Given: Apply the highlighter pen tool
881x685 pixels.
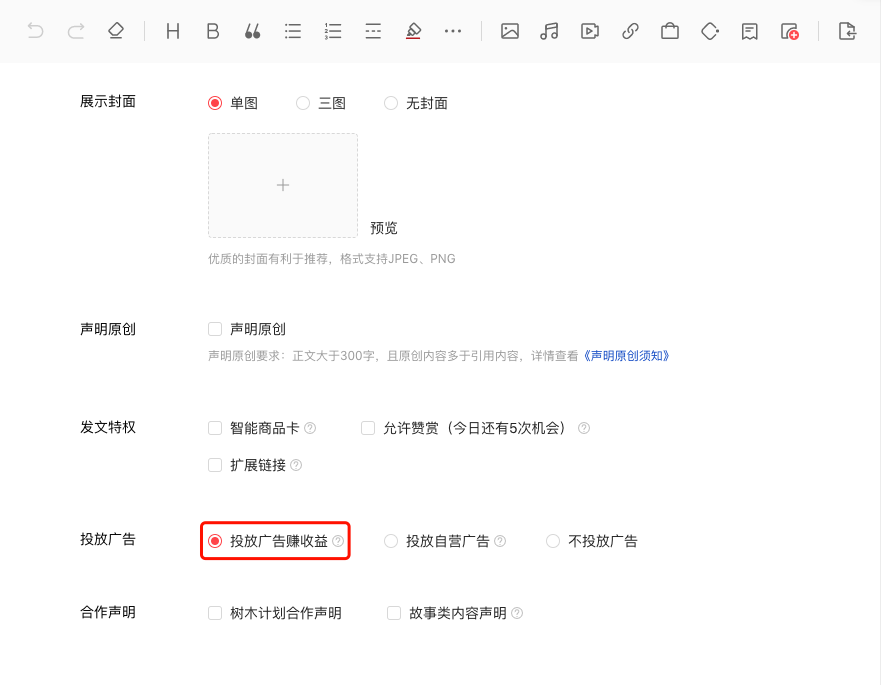Looking at the screenshot, I should point(413,31).
